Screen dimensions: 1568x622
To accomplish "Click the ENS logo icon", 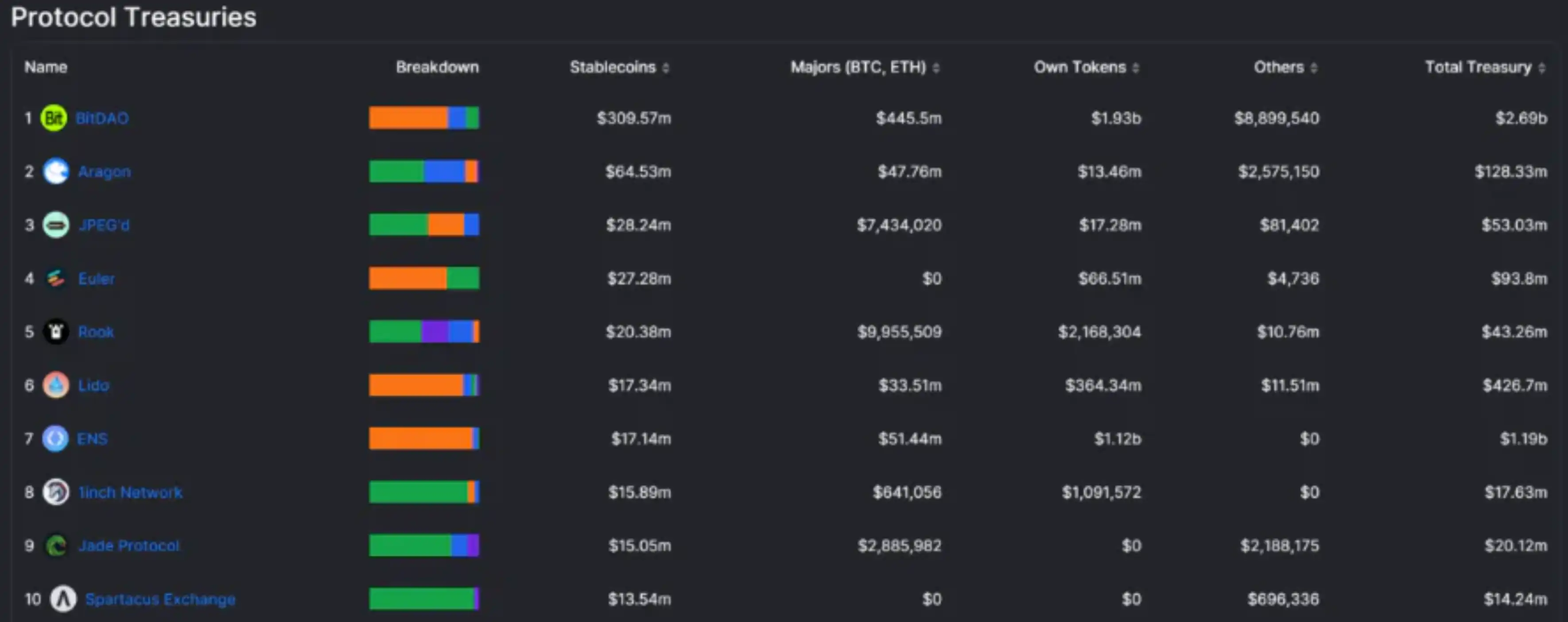I will click(x=55, y=439).
